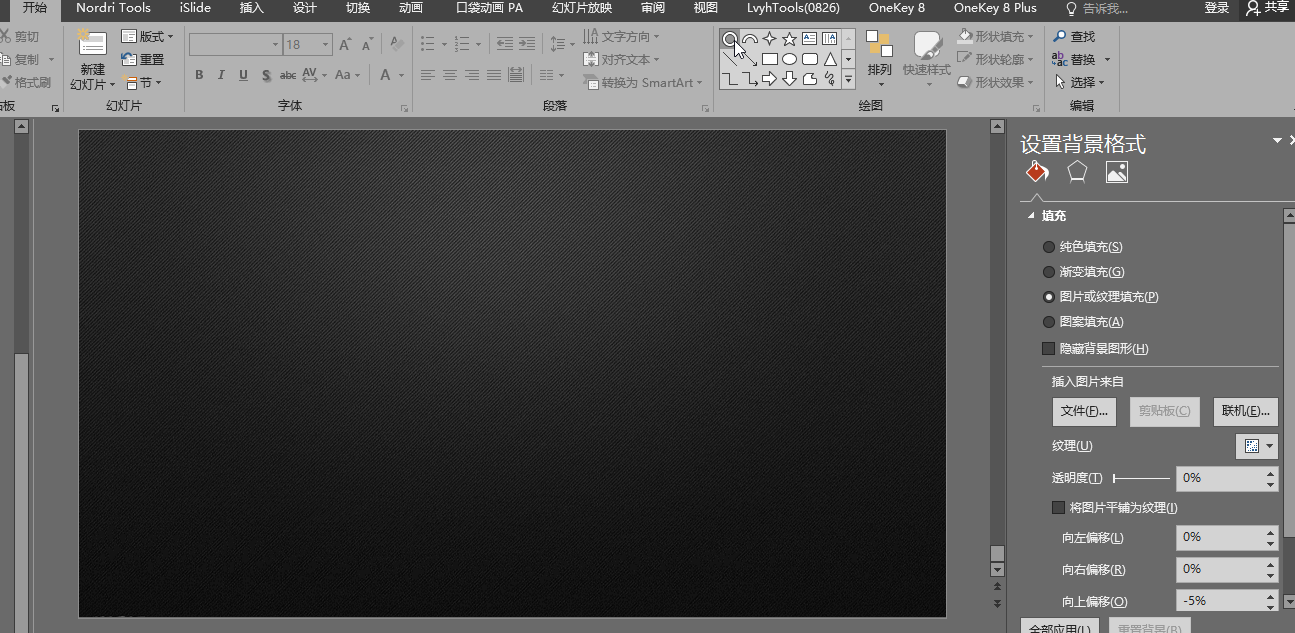Select the right arrow shape
Image resolution: width=1295 pixels, height=633 pixels.
(770, 79)
